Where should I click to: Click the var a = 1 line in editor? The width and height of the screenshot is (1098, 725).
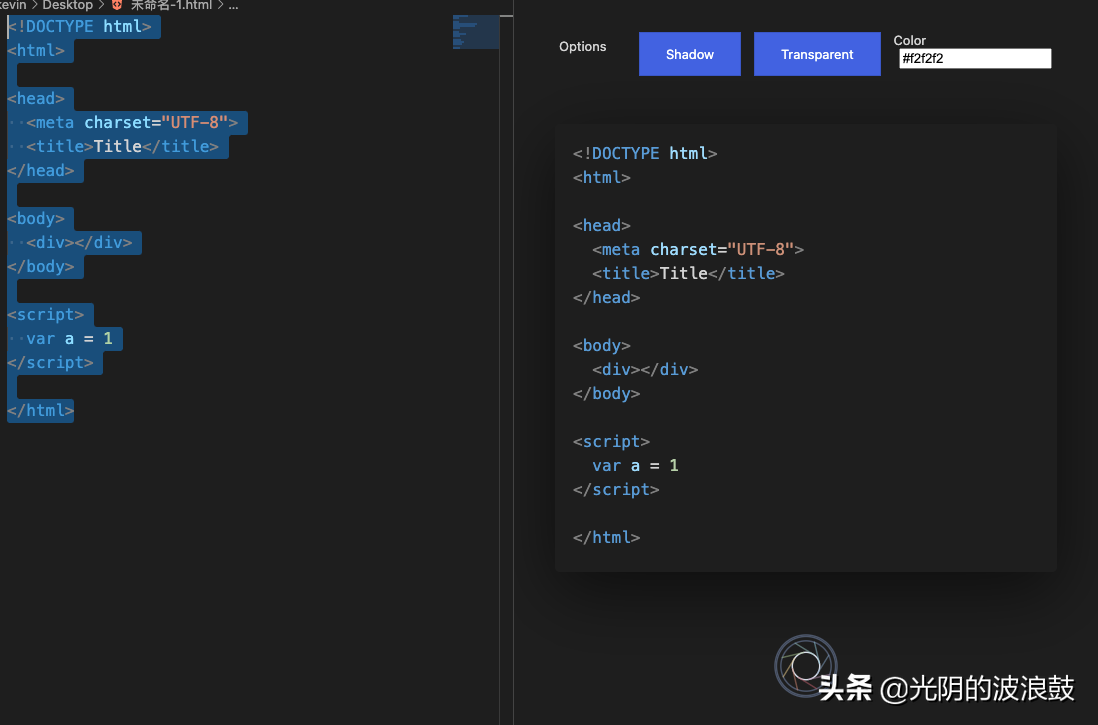click(69, 338)
